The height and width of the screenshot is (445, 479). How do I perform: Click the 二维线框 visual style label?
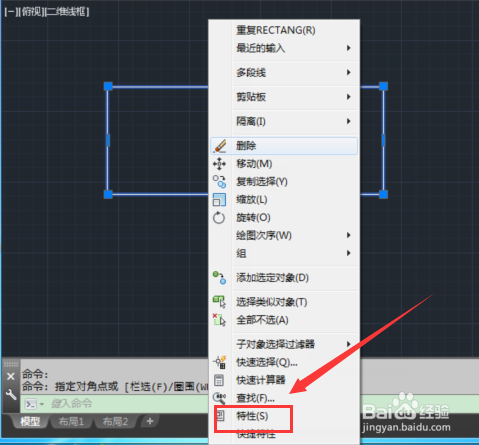tap(67, 12)
